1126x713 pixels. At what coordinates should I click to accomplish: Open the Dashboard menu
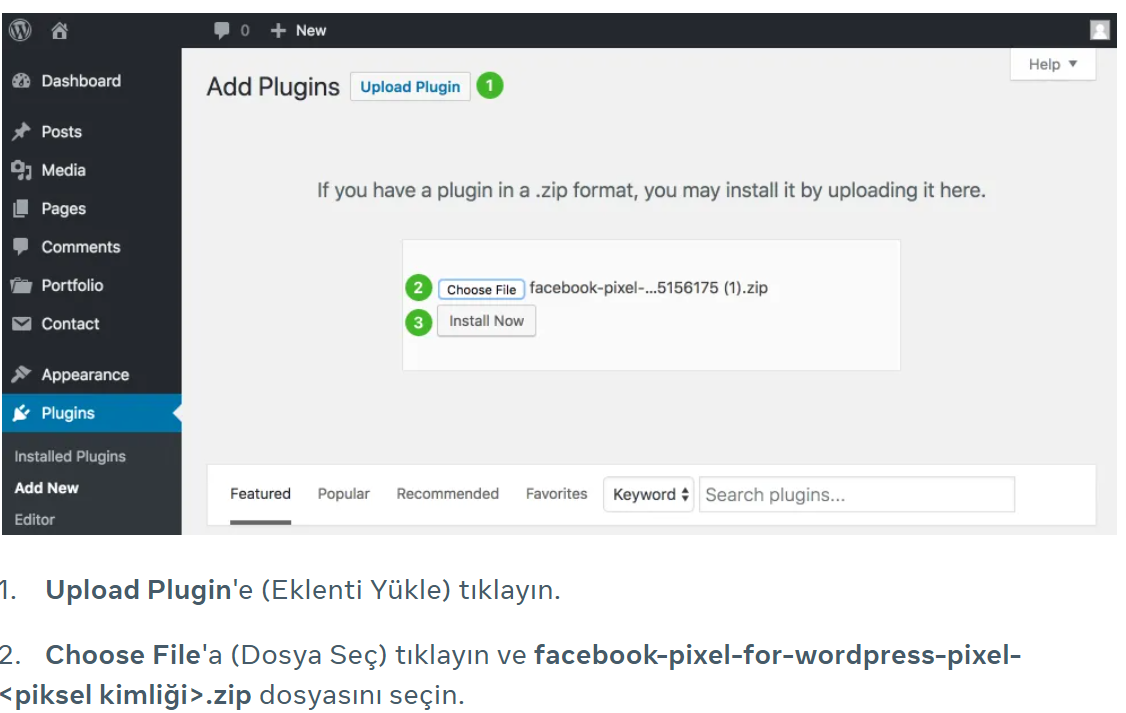(81, 81)
